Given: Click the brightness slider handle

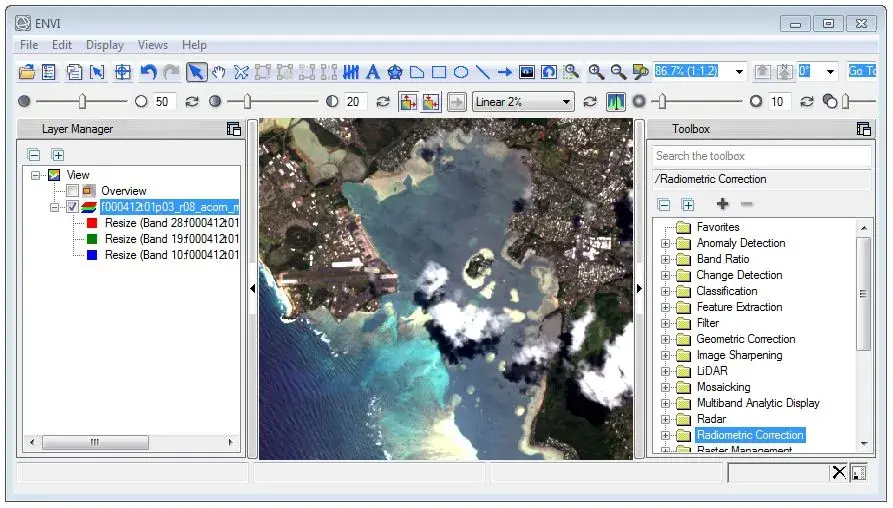Looking at the screenshot, I should click(x=83, y=102).
